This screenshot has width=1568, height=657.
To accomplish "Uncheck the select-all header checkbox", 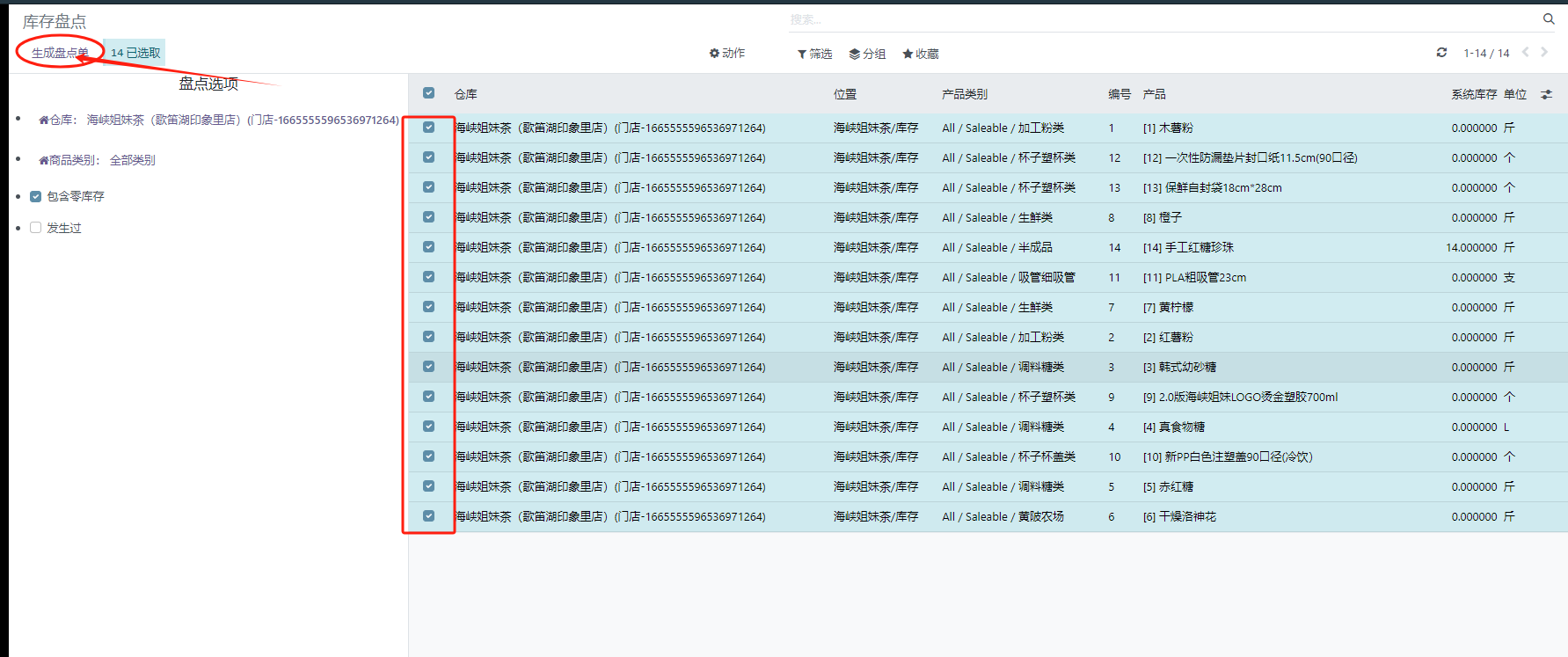I will pyautogui.click(x=428, y=93).
